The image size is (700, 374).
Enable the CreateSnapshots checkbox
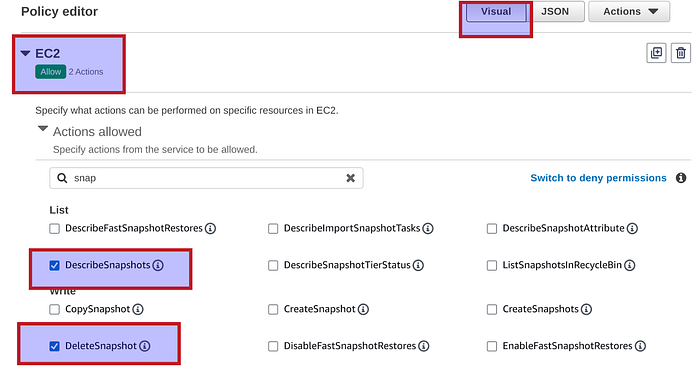click(492, 309)
